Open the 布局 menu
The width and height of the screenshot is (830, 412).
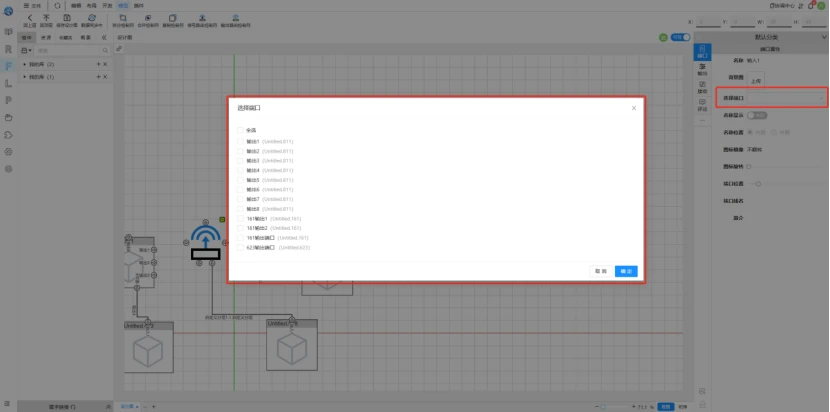tap(92, 5)
